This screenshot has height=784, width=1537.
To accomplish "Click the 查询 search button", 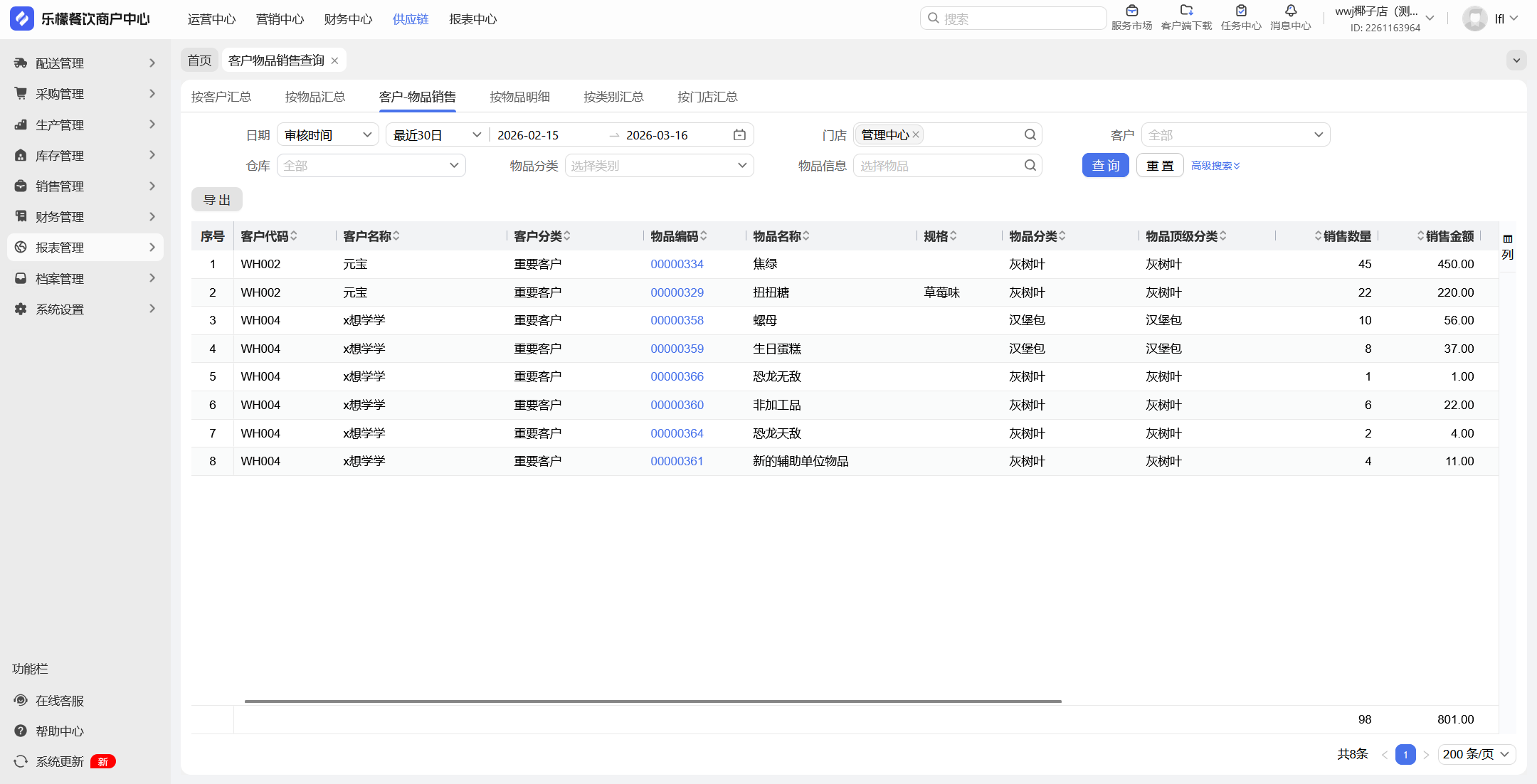I will click(x=1105, y=166).
